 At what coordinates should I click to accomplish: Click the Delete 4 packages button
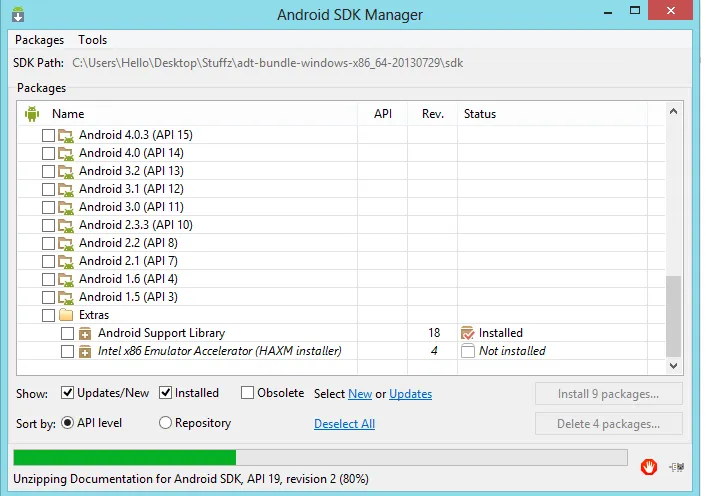pos(608,424)
